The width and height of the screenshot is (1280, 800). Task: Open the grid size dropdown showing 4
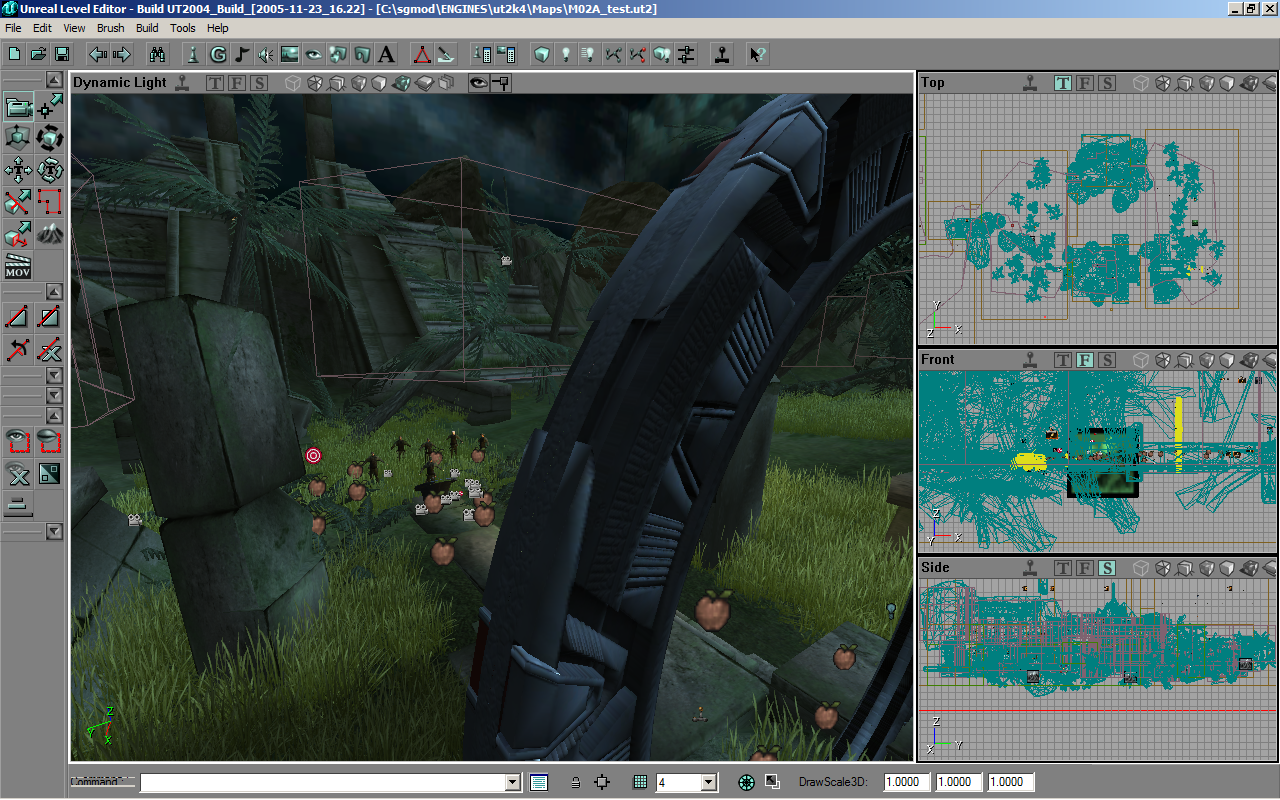point(710,782)
